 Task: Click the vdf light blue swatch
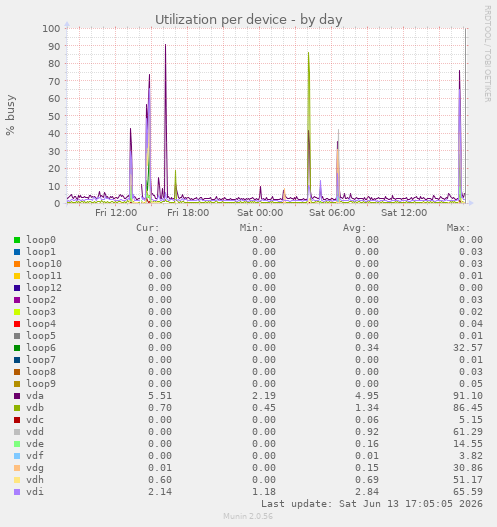17,456
